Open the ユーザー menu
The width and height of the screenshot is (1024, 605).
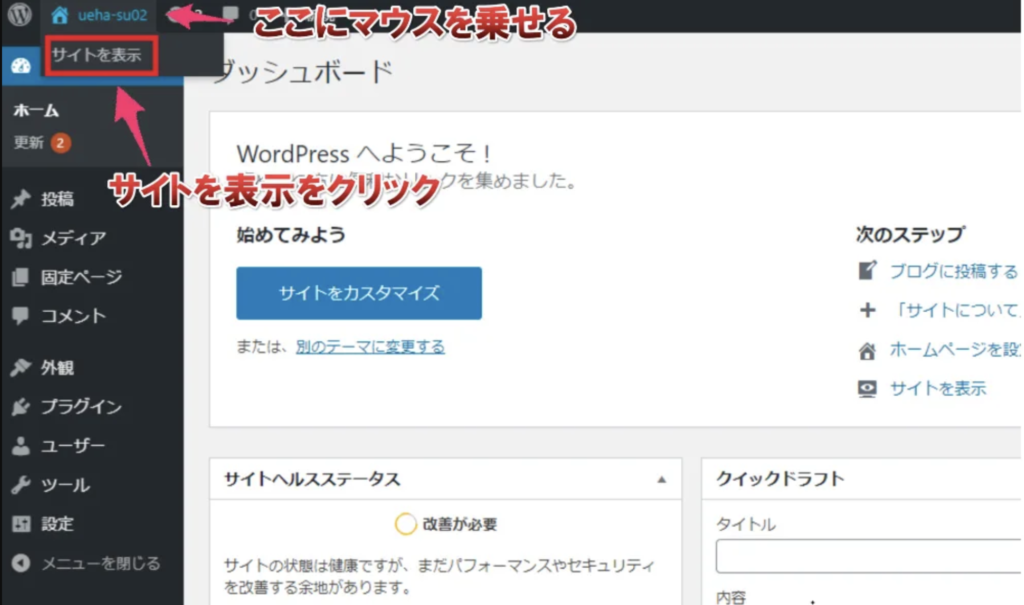pyautogui.click(x=73, y=446)
